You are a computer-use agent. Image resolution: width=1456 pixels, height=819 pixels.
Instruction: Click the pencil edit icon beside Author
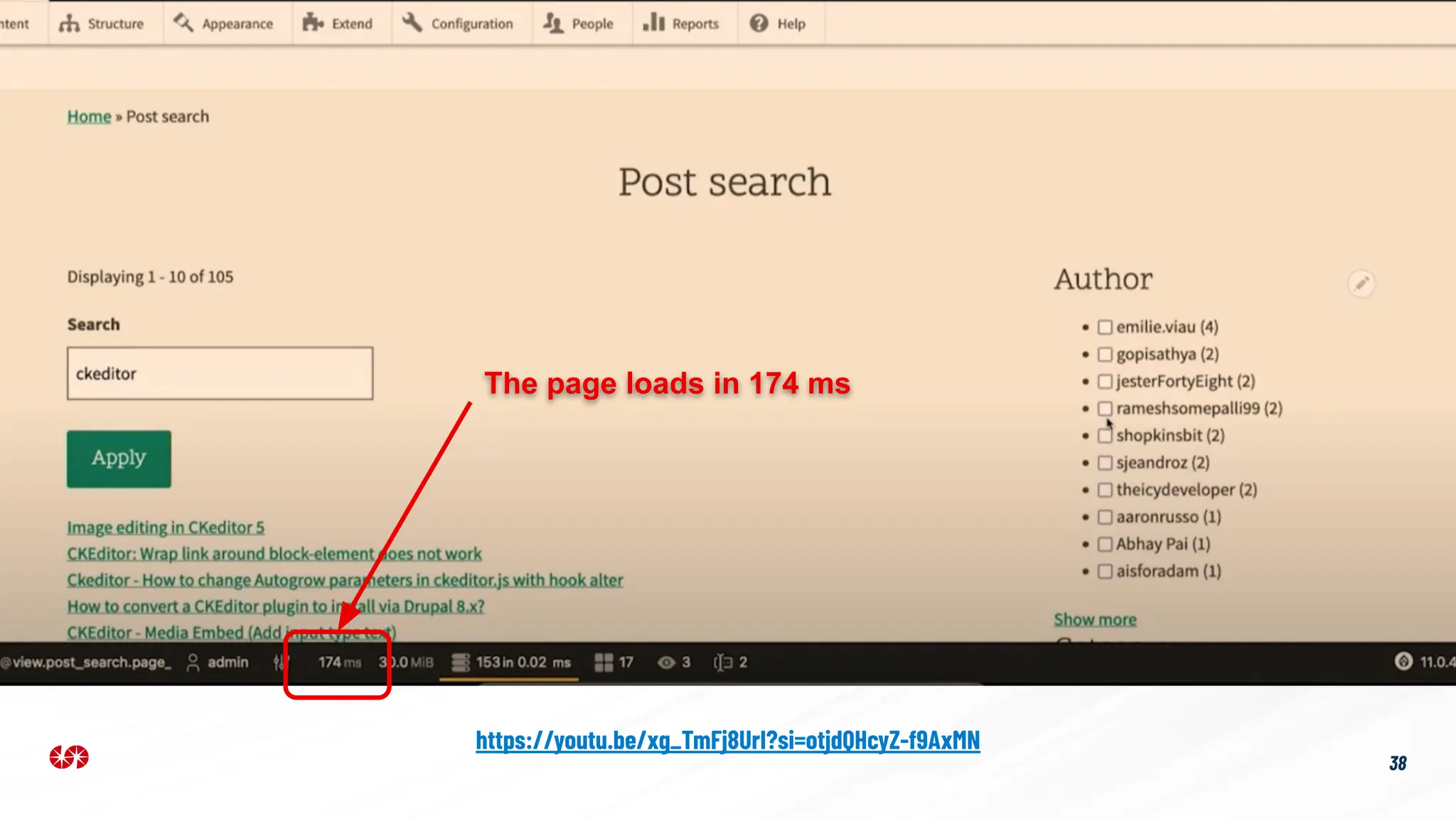pyautogui.click(x=1361, y=284)
